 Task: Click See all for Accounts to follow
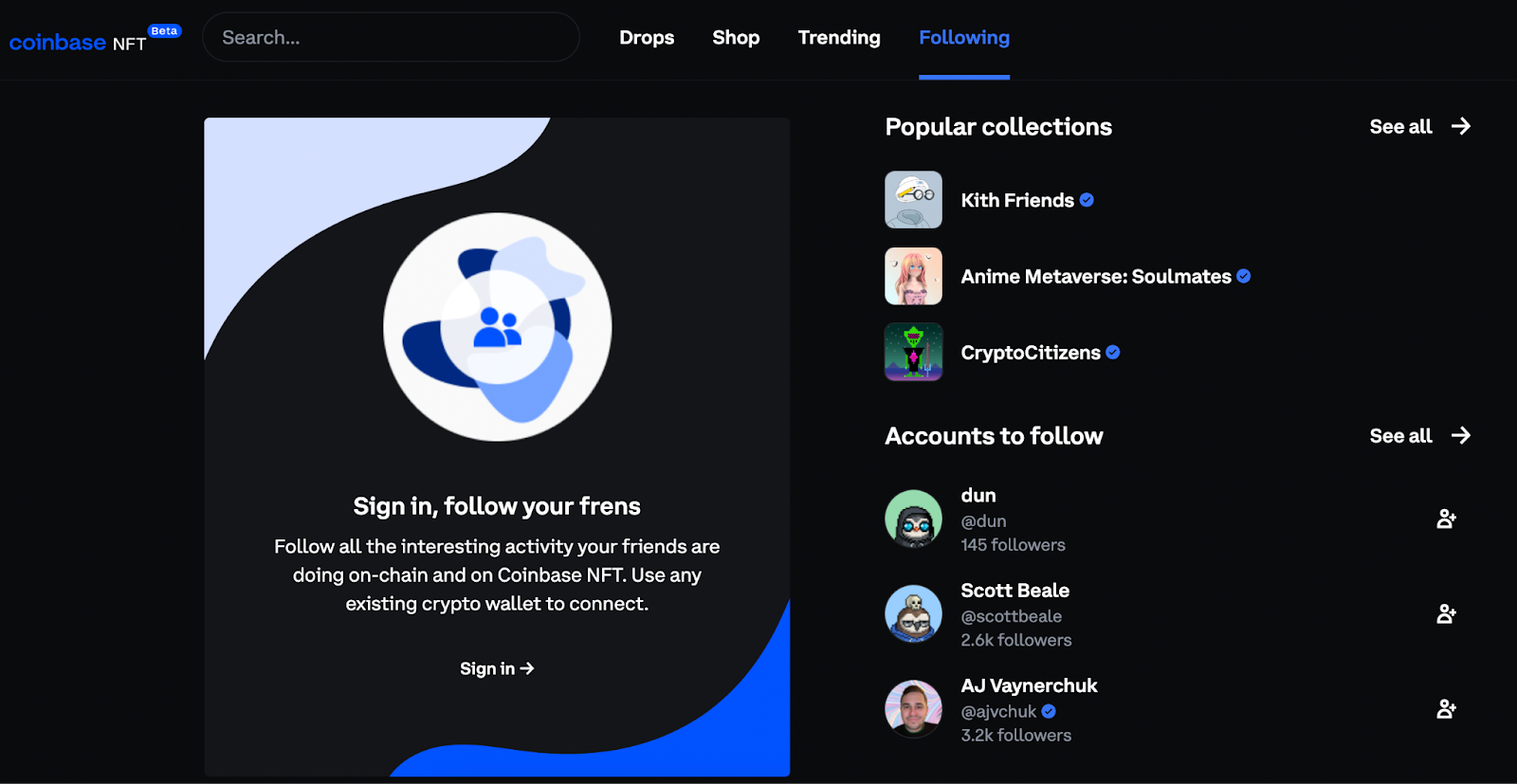[1400, 436]
